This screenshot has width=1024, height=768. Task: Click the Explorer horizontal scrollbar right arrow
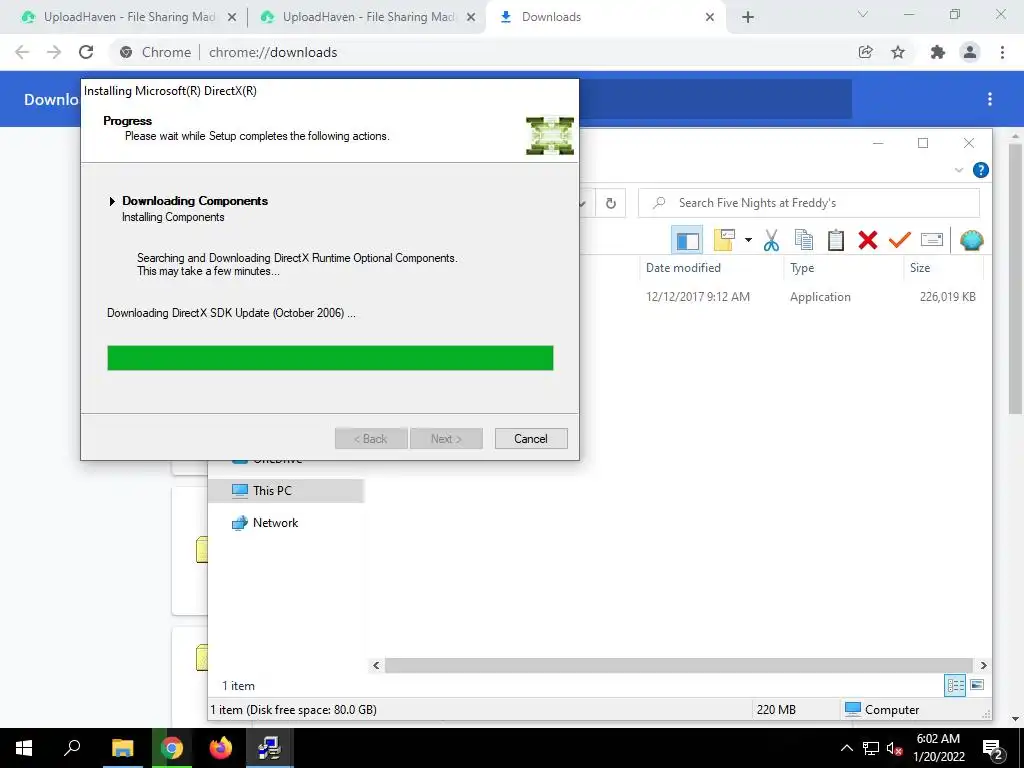coord(984,665)
